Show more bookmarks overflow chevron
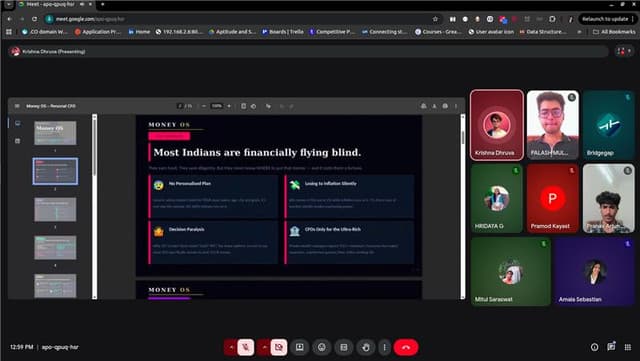 [579, 31]
